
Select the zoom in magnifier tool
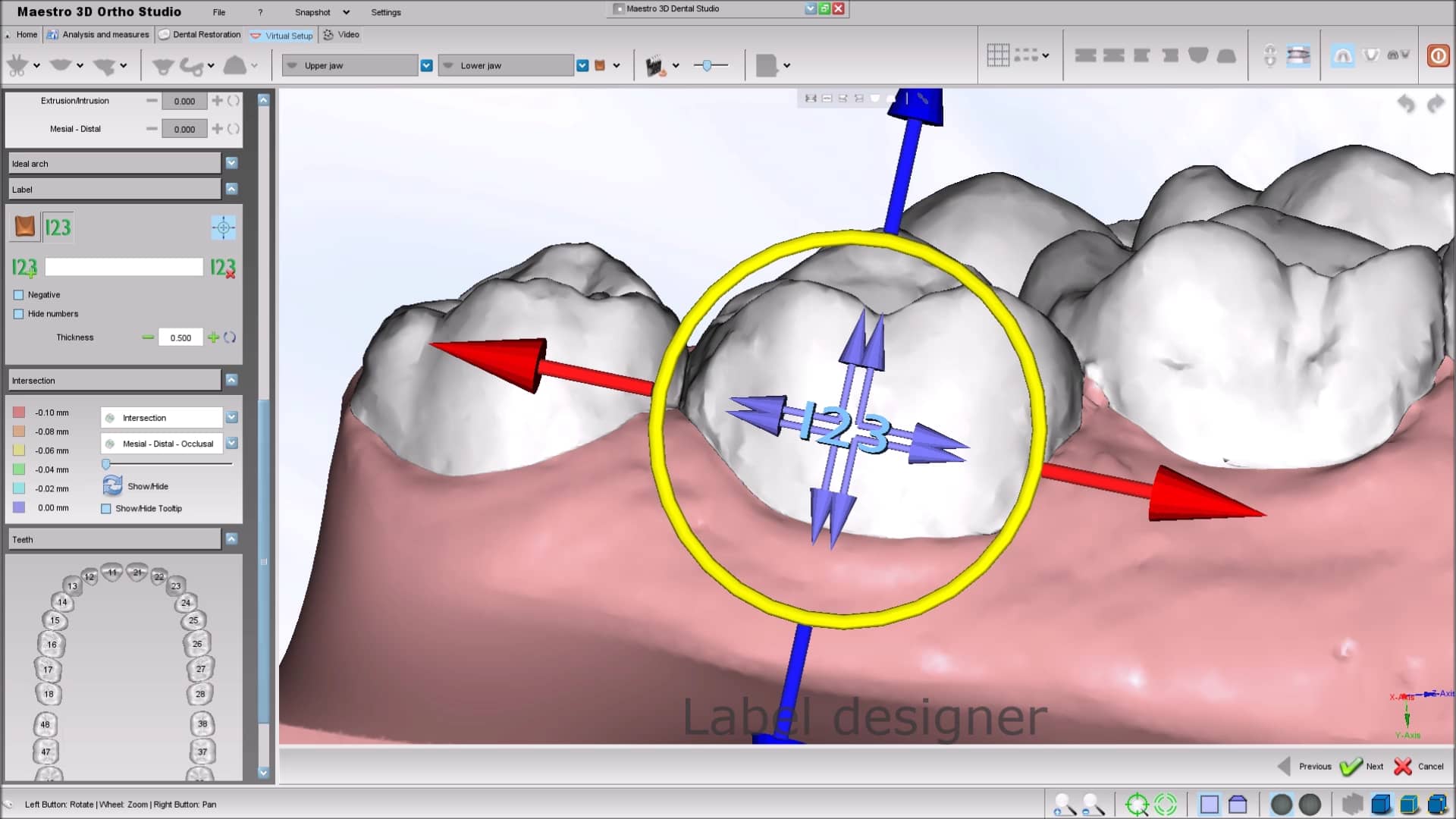pos(1063,804)
